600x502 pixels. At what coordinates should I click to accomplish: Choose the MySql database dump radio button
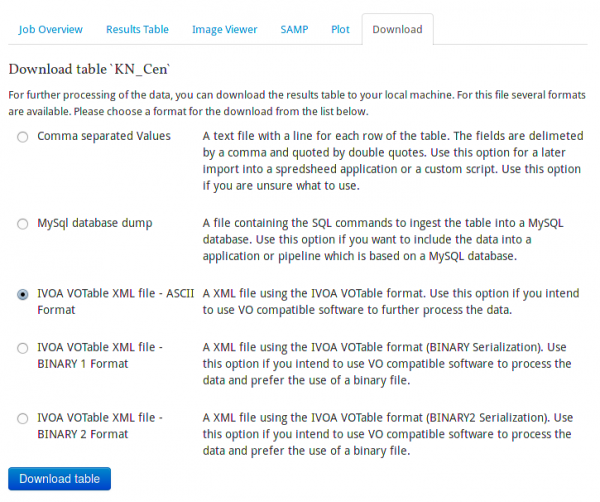(x=22, y=224)
